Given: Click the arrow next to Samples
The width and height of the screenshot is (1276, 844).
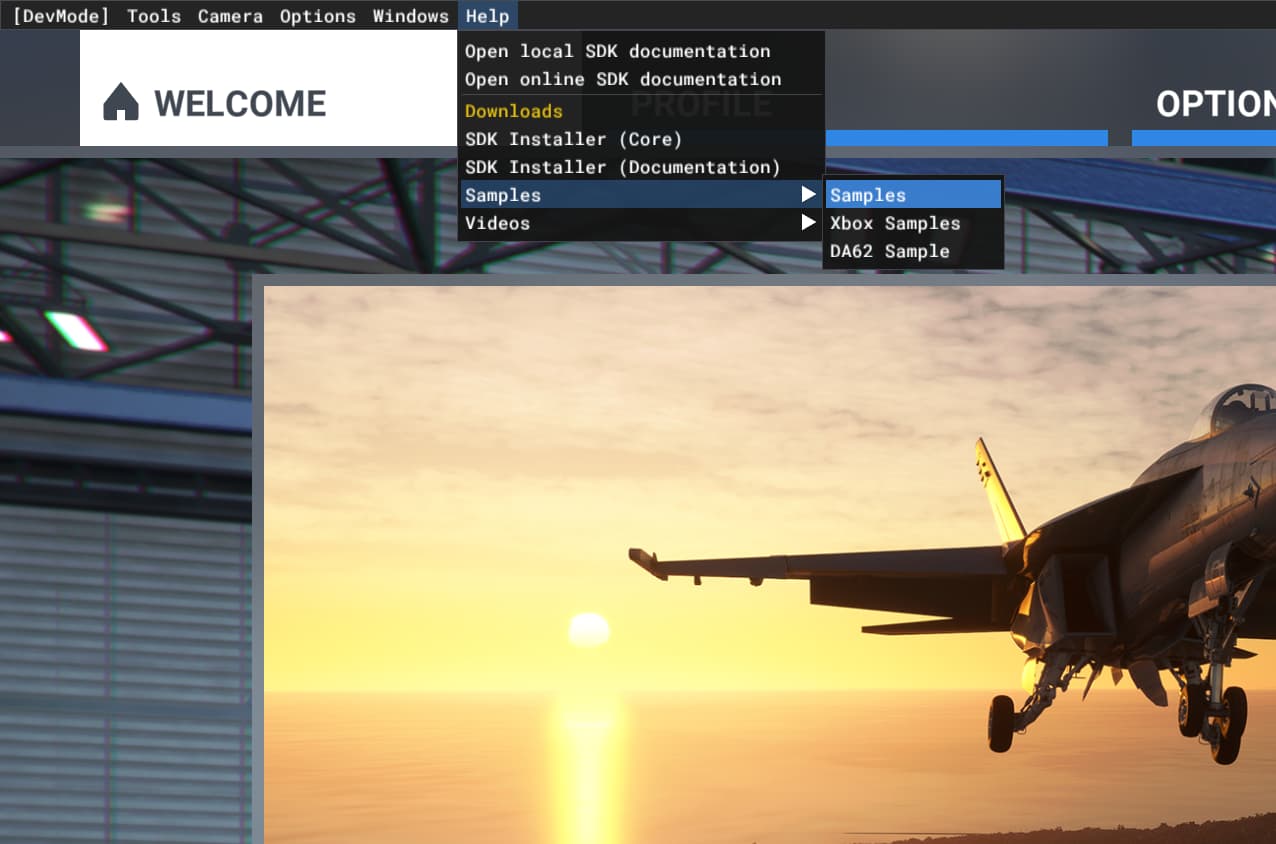Looking at the screenshot, I should coord(808,195).
